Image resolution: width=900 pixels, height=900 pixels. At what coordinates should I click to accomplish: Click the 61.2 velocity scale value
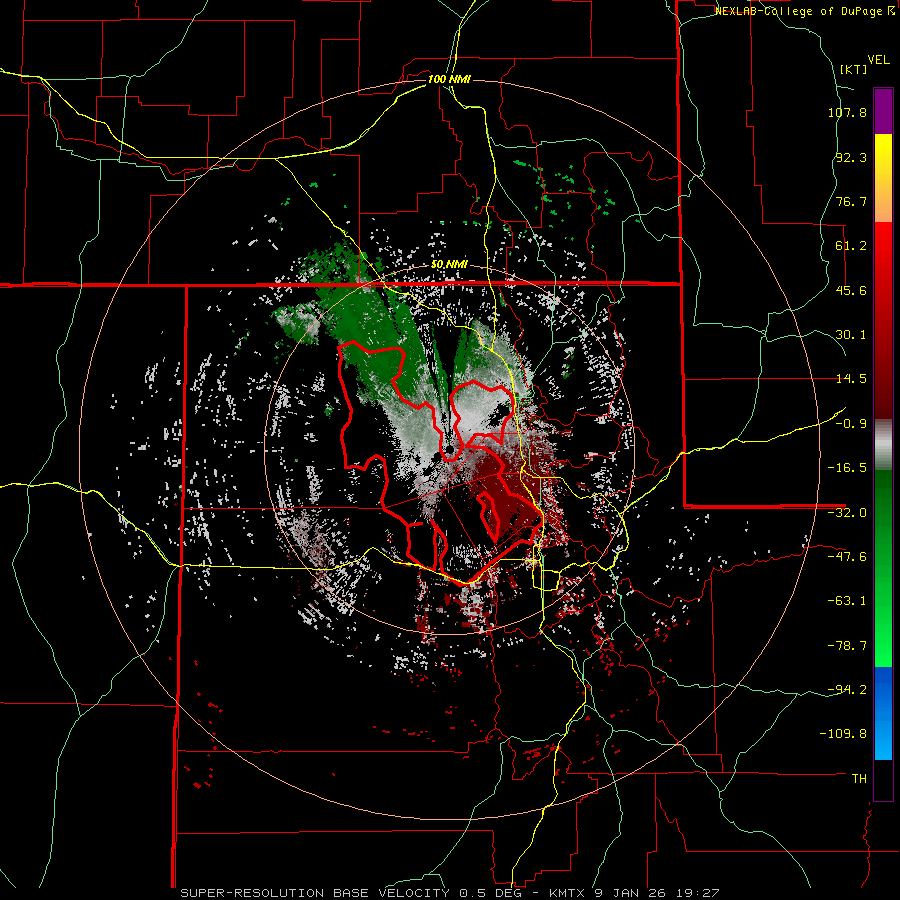coord(851,246)
